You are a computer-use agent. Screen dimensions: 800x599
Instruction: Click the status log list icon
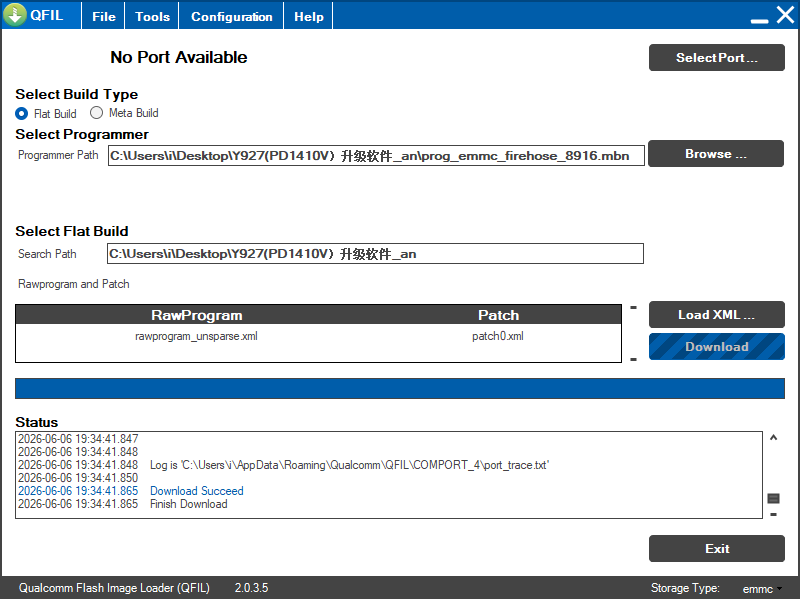[773, 498]
